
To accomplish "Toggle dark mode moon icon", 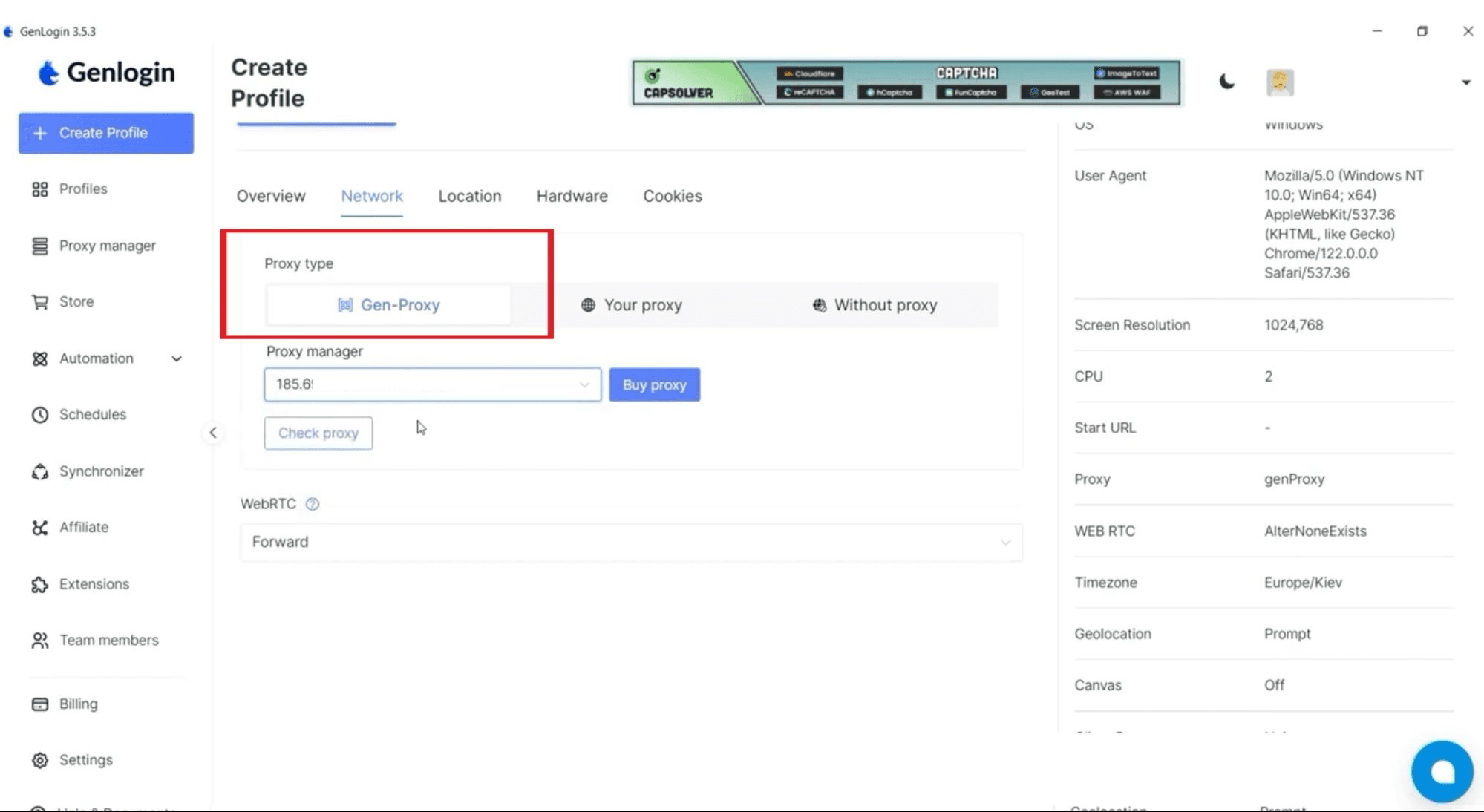I will coord(1227,82).
